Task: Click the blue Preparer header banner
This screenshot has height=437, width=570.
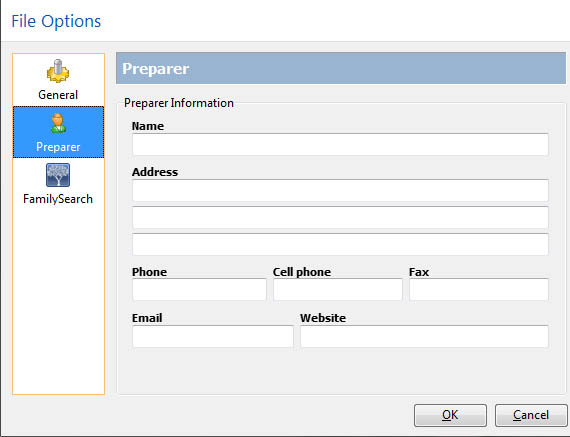Action: pos(341,68)
